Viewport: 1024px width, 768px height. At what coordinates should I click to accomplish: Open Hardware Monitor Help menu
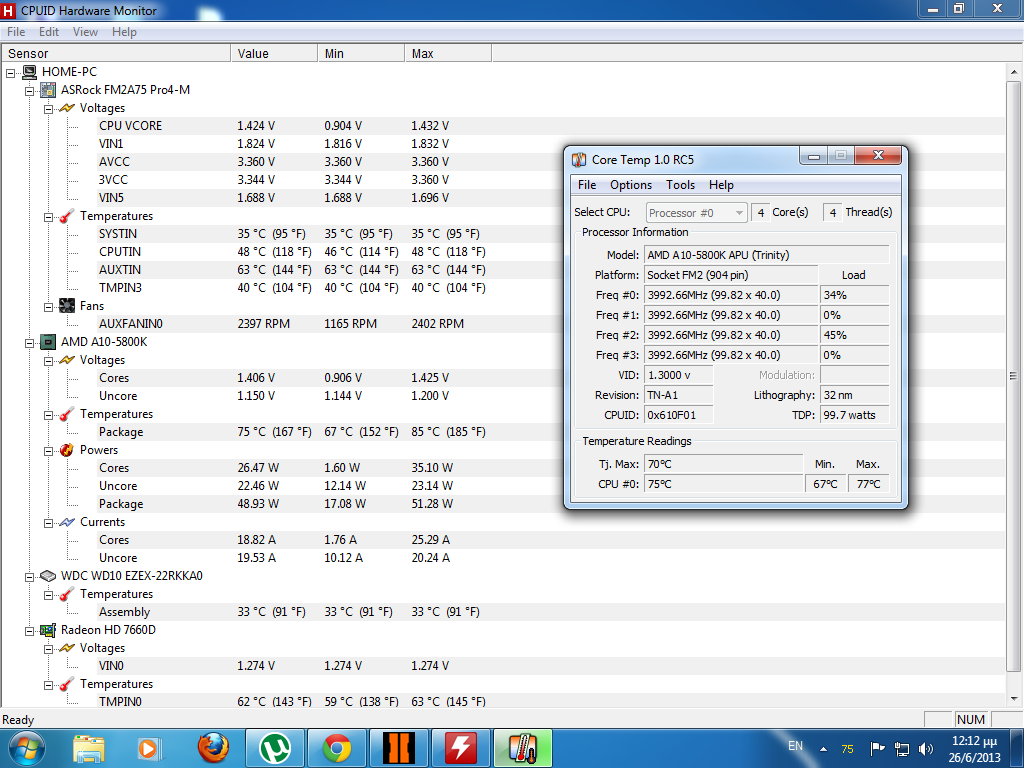pyautogui.click(x=124, y=32)
